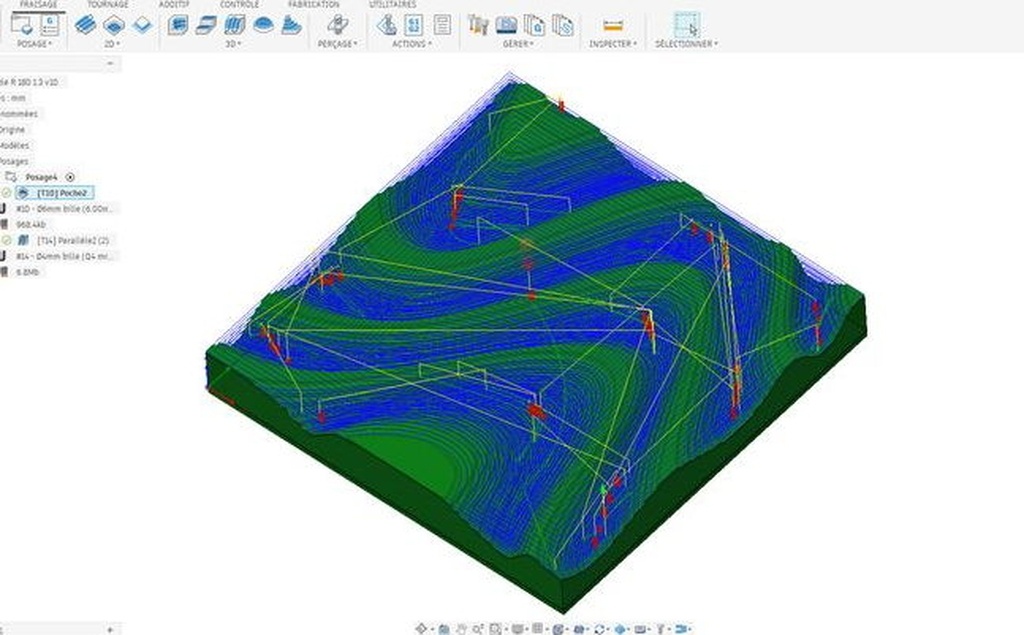
Task: Toggle the green check status on [T10] Poche2
Action: pyautogui.click(x=6, y=192)
